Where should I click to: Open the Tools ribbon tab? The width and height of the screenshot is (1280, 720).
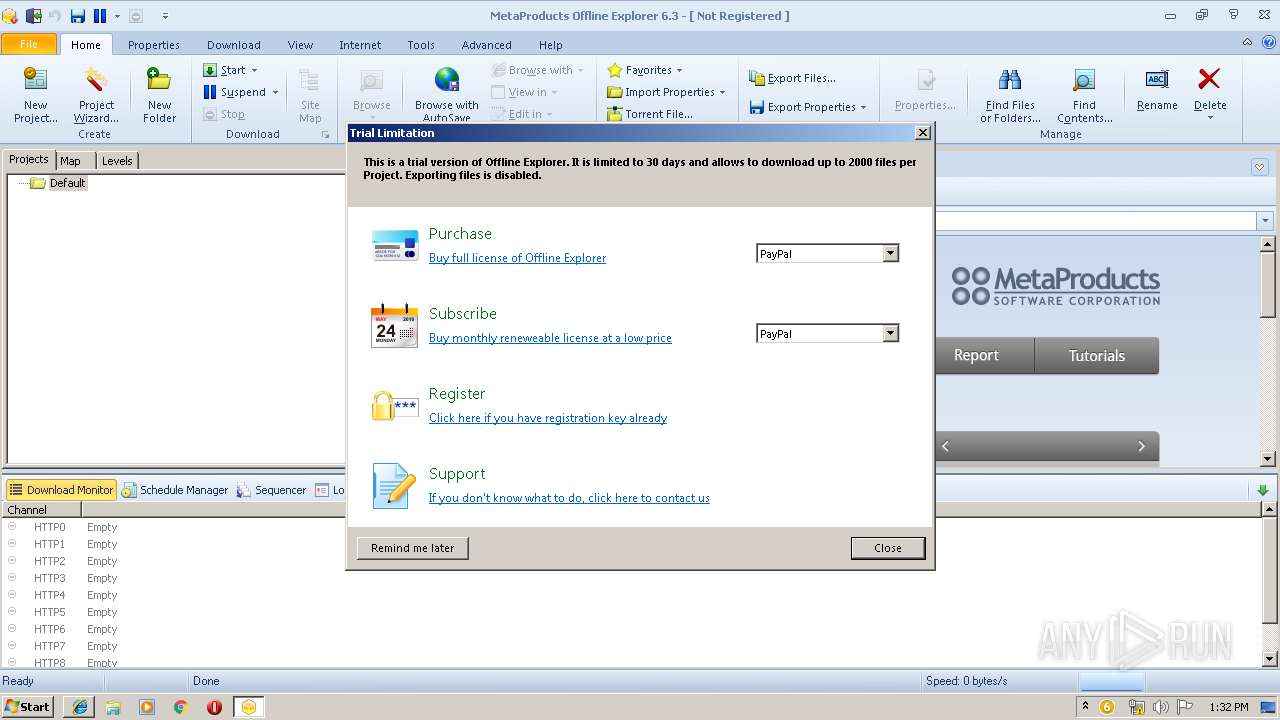(421, 45)
